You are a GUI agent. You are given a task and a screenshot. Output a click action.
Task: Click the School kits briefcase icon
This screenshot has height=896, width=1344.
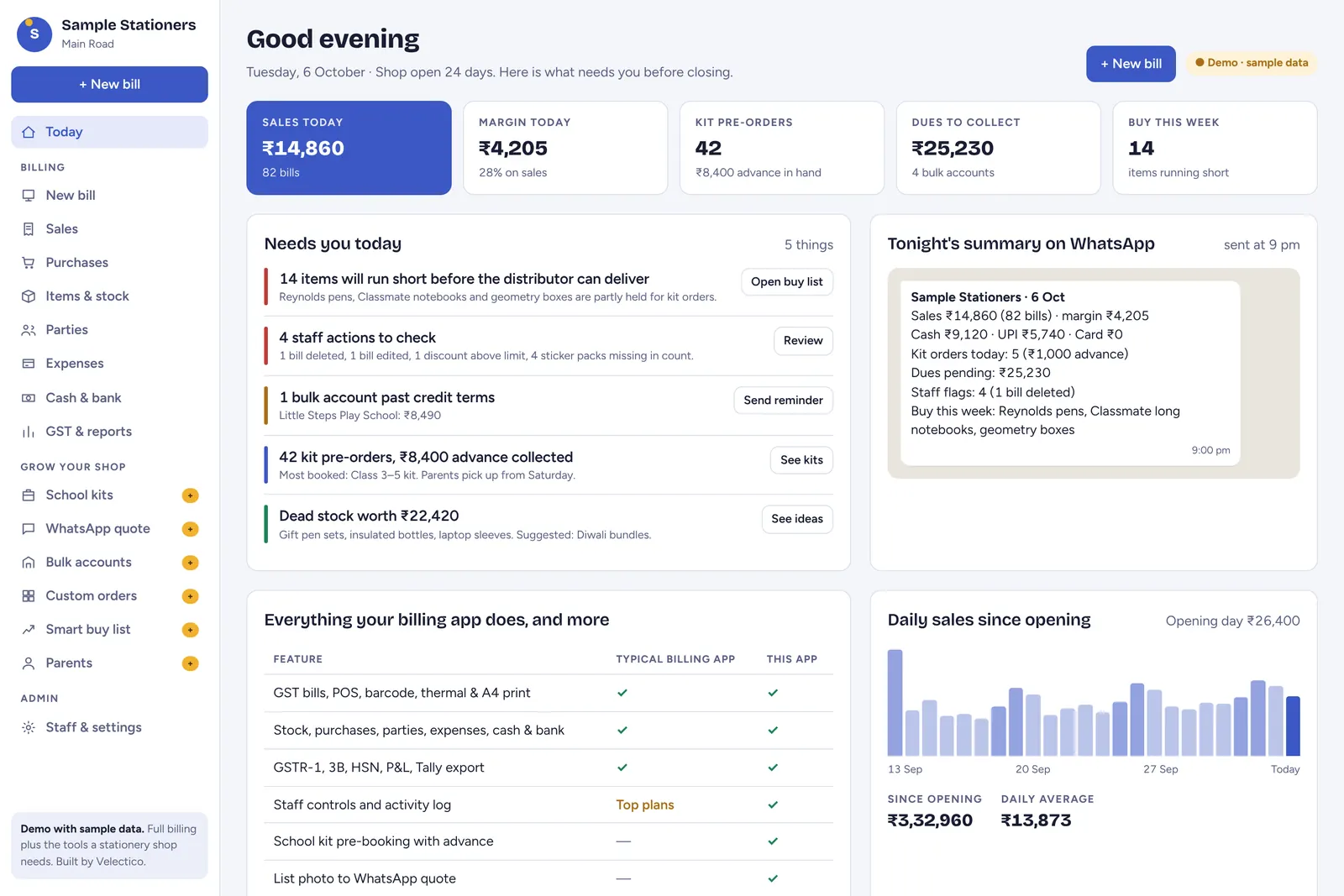point(29,495)
